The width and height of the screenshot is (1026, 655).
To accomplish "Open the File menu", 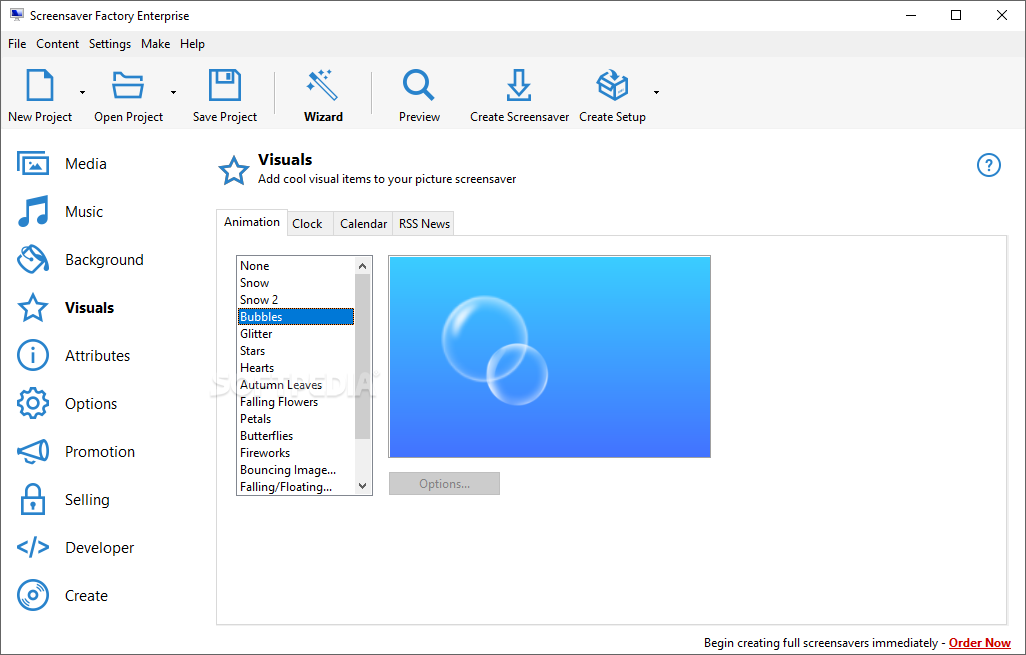I will (17, 44).
